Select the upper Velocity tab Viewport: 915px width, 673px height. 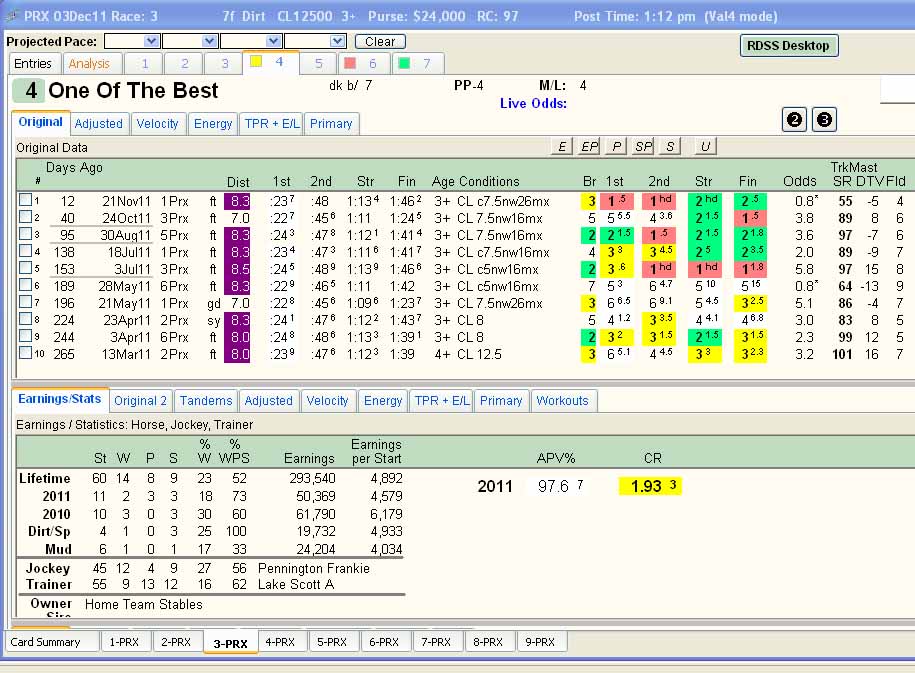[158, 124]
